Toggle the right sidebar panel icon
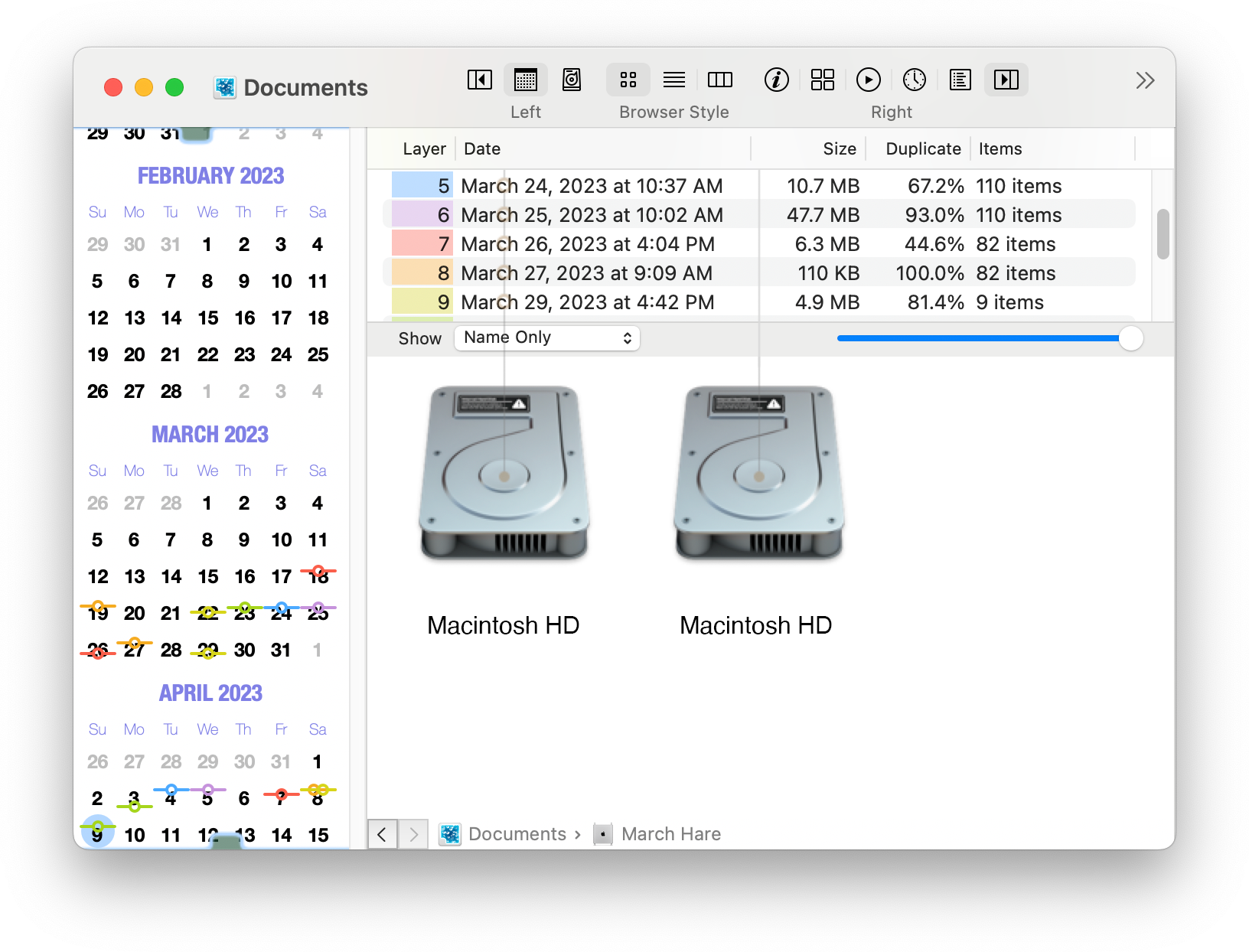Image resolution: width=1249 pixels, height=952 pixels. point(1006,80)
